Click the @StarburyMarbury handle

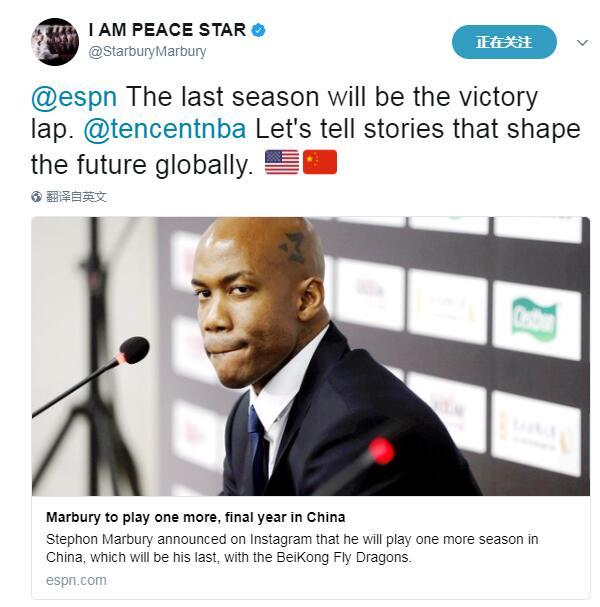tap(147, 51)
